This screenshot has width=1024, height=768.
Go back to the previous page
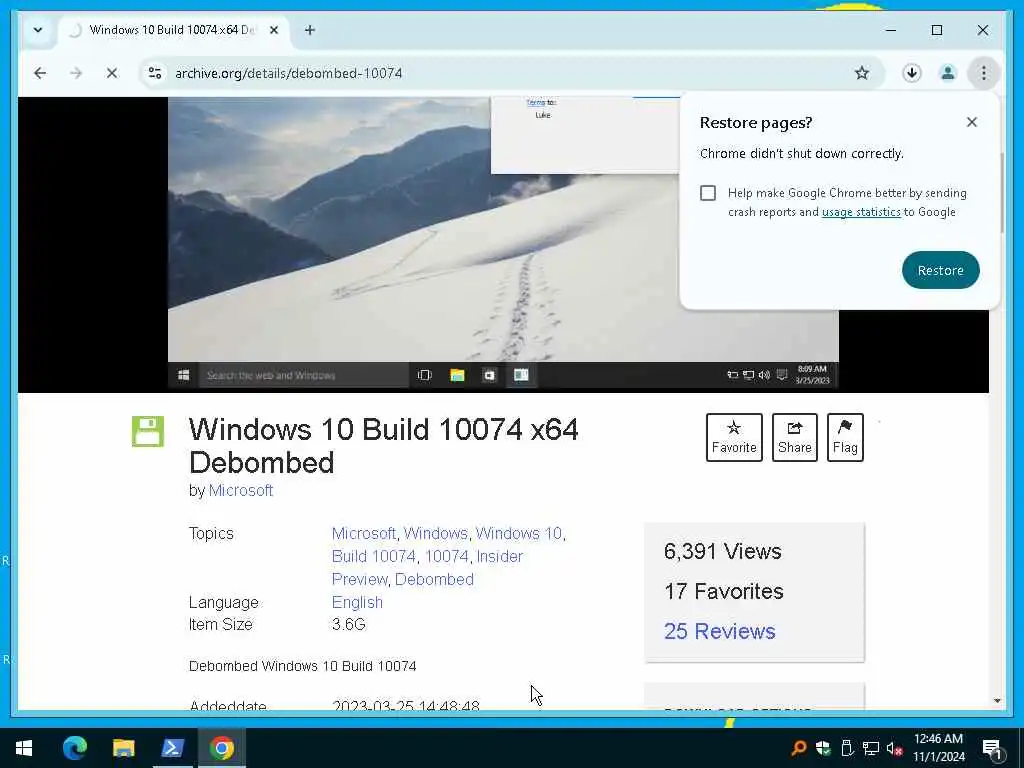pyautogui.click(x=40, y=73)
